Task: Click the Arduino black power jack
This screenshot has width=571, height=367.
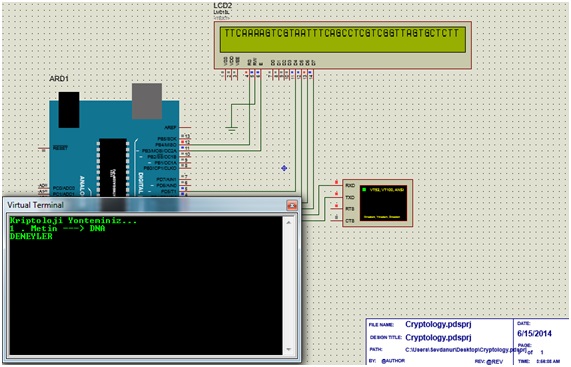Action: [69, 110]
